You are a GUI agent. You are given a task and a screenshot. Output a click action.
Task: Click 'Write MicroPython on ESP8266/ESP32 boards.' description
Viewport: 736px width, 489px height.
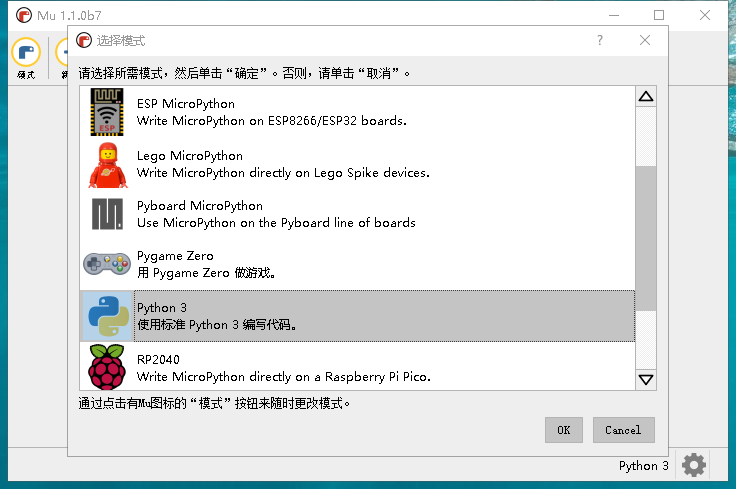click(x=272, y=121)
